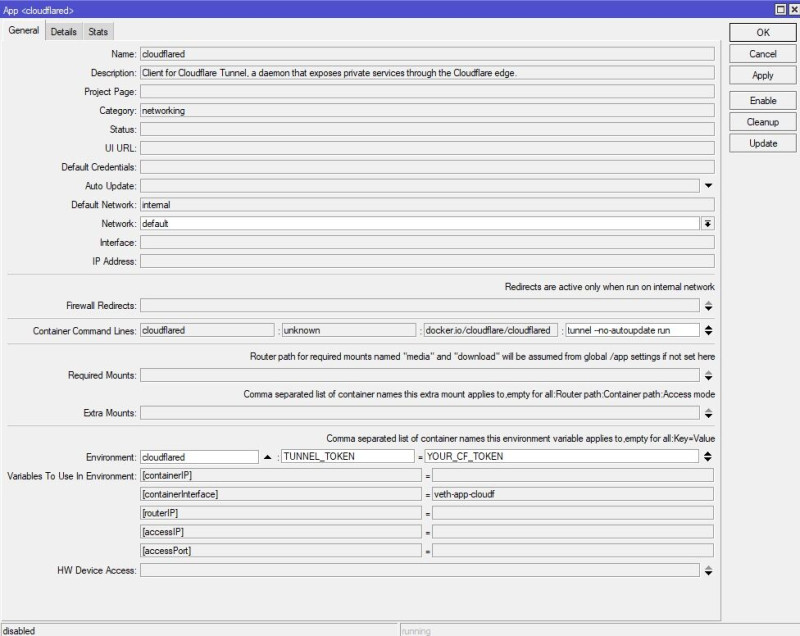The height and width of the screenshot is (636, 800).
Task: Open the Network dropdown list
Action: 708,223
